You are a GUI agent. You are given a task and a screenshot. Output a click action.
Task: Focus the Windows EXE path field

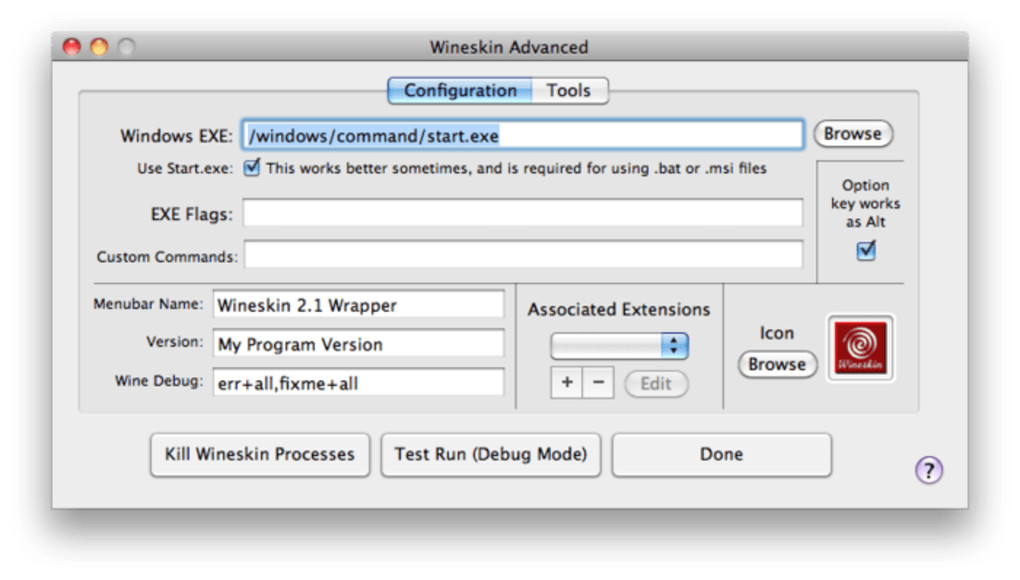point(523,135)
